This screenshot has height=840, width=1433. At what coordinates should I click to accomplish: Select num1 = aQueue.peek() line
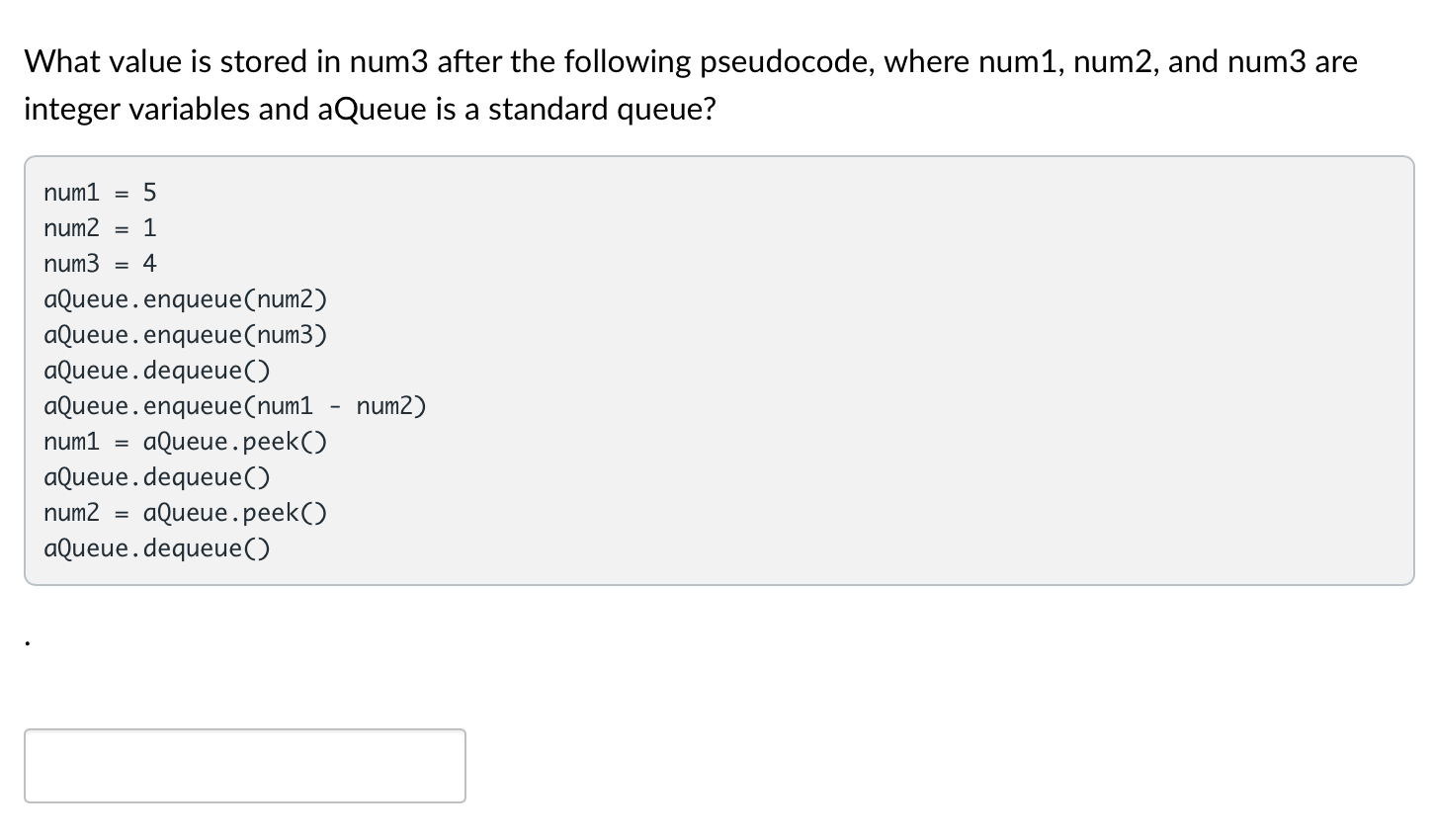point(186,442)
